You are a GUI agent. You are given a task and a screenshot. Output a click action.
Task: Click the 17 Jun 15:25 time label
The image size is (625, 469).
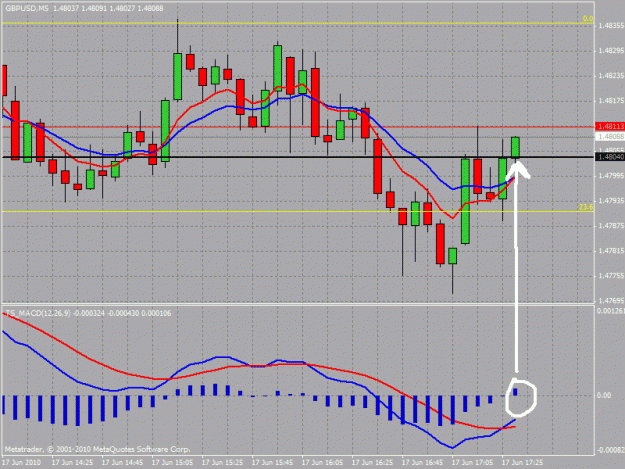pyautogui.click(x=222, y=463)
